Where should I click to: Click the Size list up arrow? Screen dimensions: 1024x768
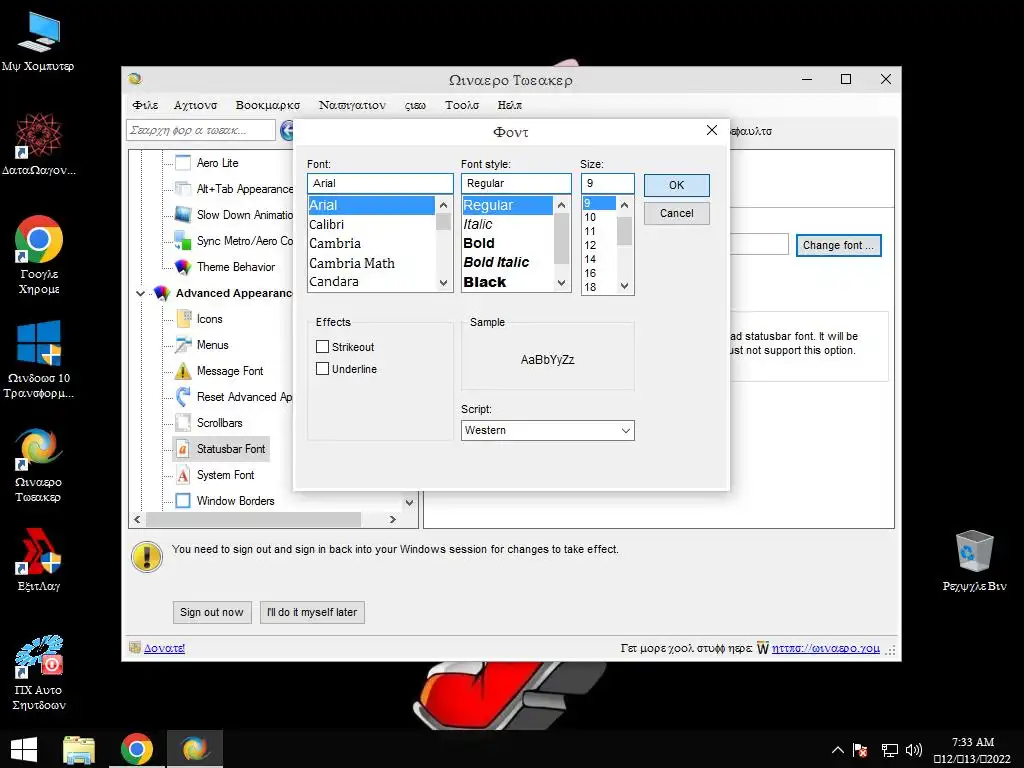[624, 205]
